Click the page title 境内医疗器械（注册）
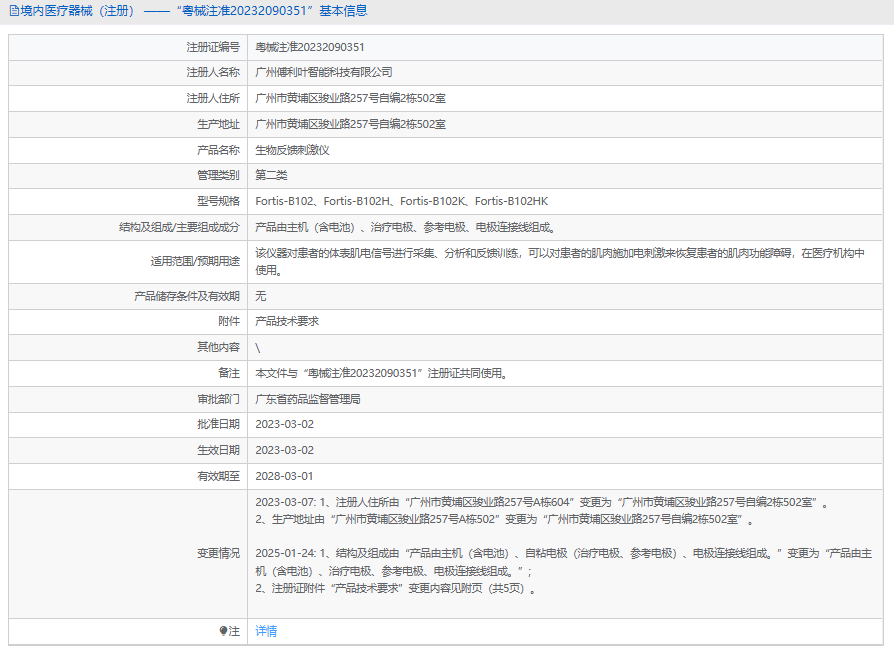The width and height of the screenshot is (894, 653). pyautogui.click(x=80, y=11)
